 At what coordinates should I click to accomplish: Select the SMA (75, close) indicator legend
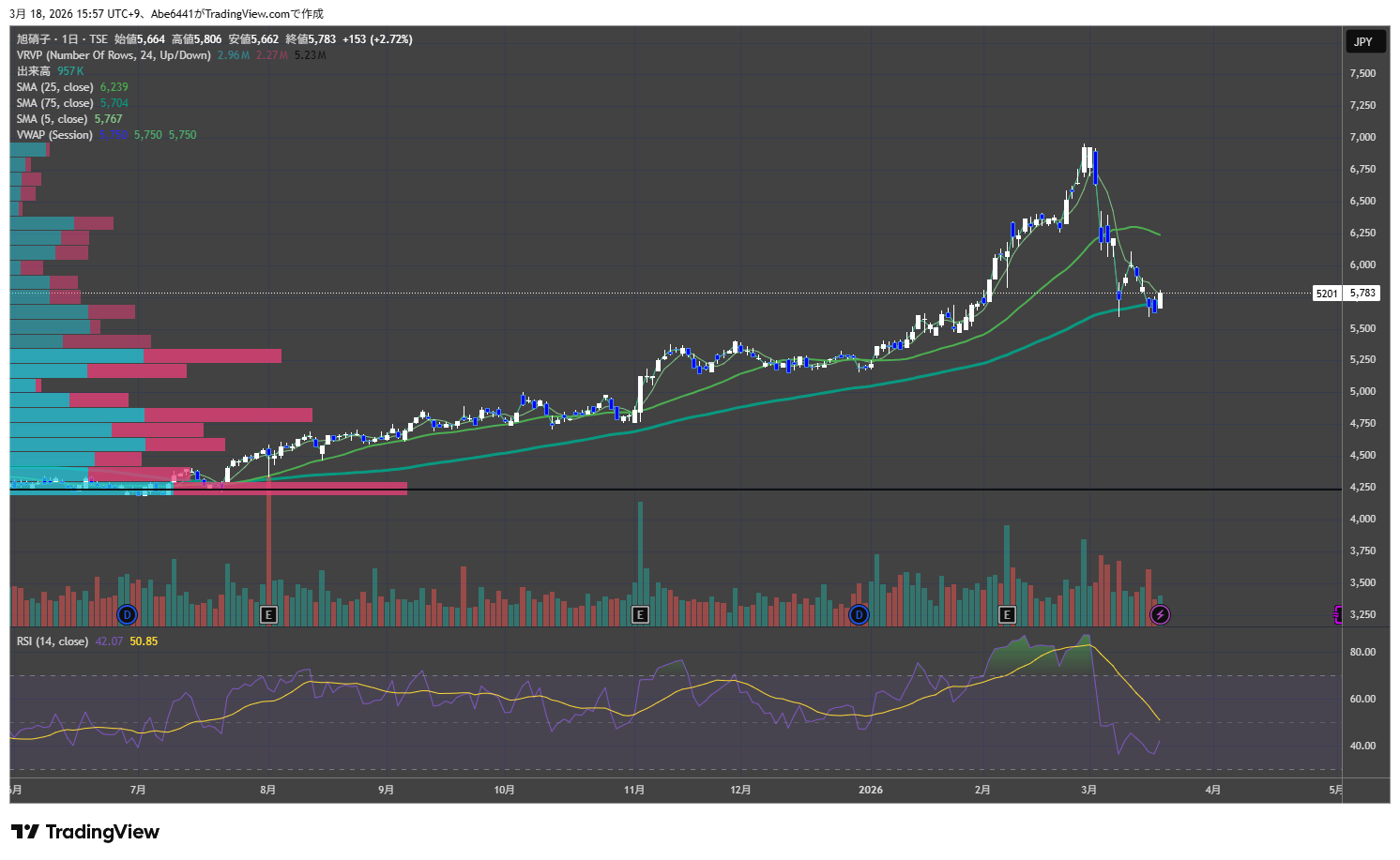coord(54,103)
